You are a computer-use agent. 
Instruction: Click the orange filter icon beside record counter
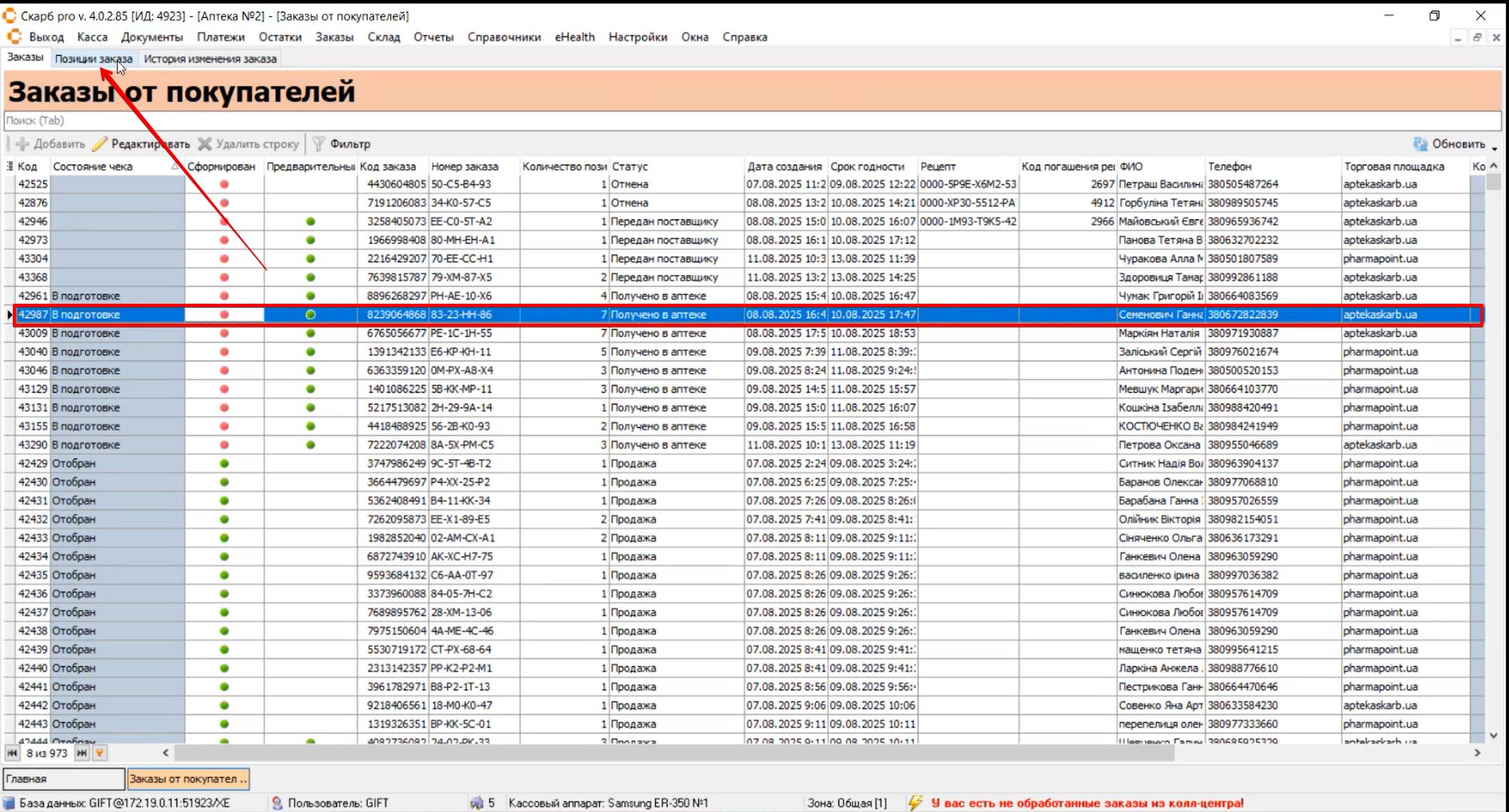pos(99,753)
